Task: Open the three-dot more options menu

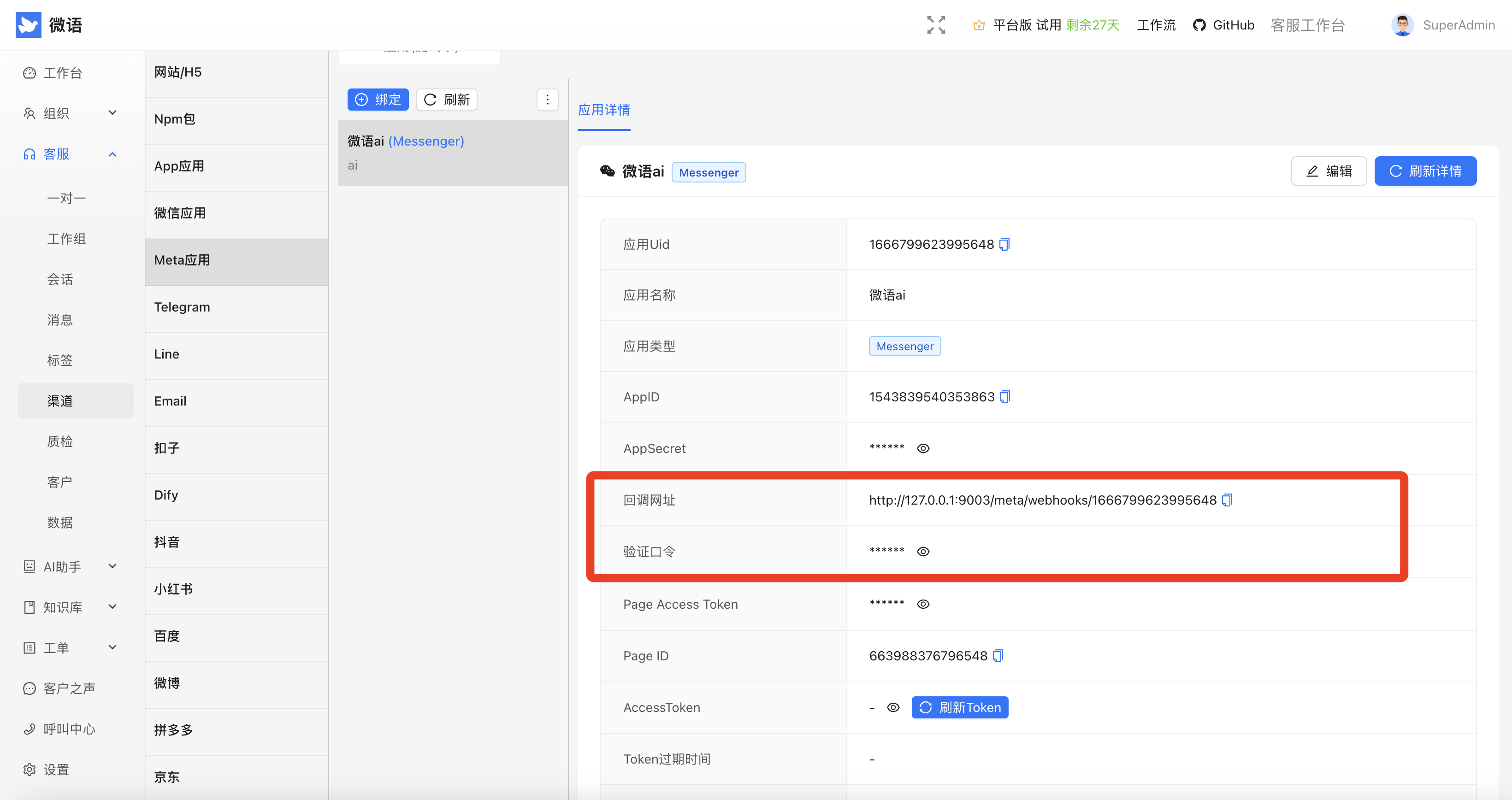Action: pyautogui.click(x=547, y=100)
